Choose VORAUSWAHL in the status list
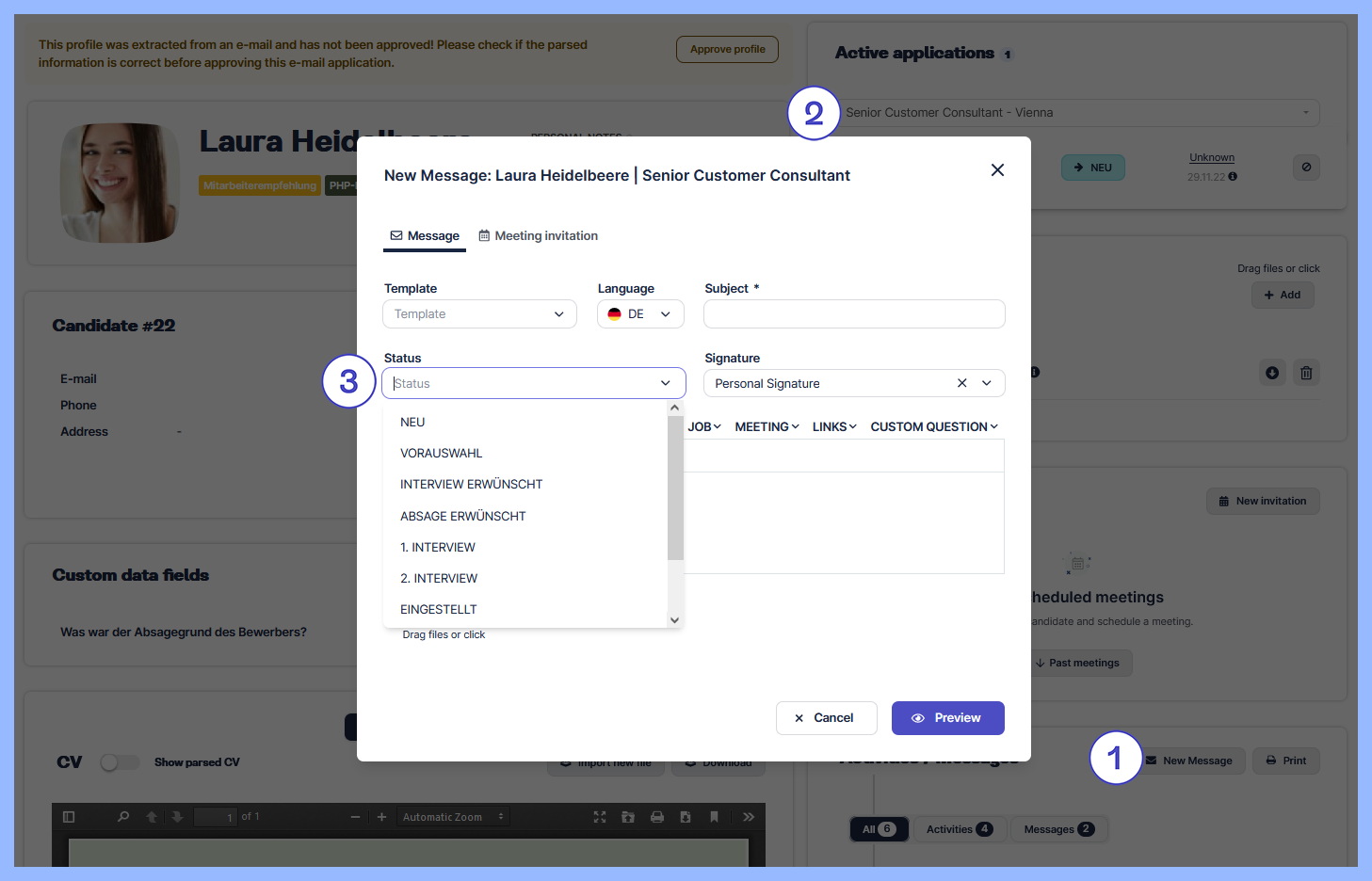This screenshot has height=881, width=1372. pyautogui.click(x=441, y=454)
